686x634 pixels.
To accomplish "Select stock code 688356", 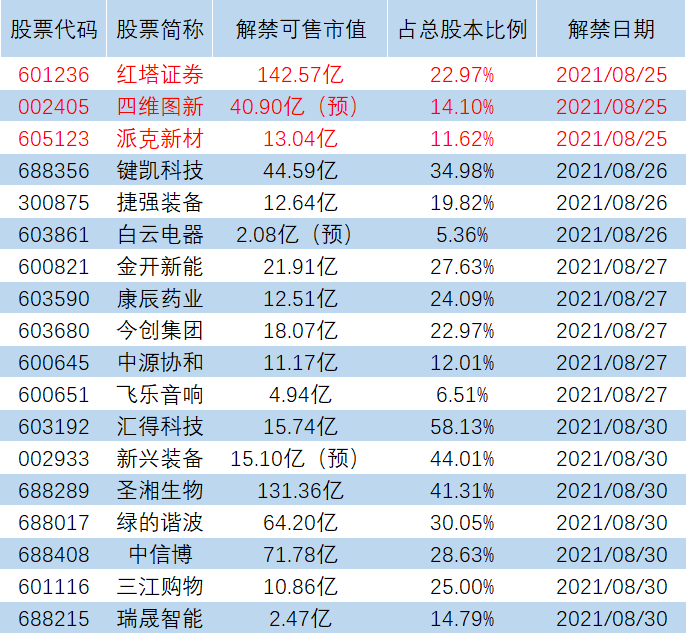I will (53, 171).
